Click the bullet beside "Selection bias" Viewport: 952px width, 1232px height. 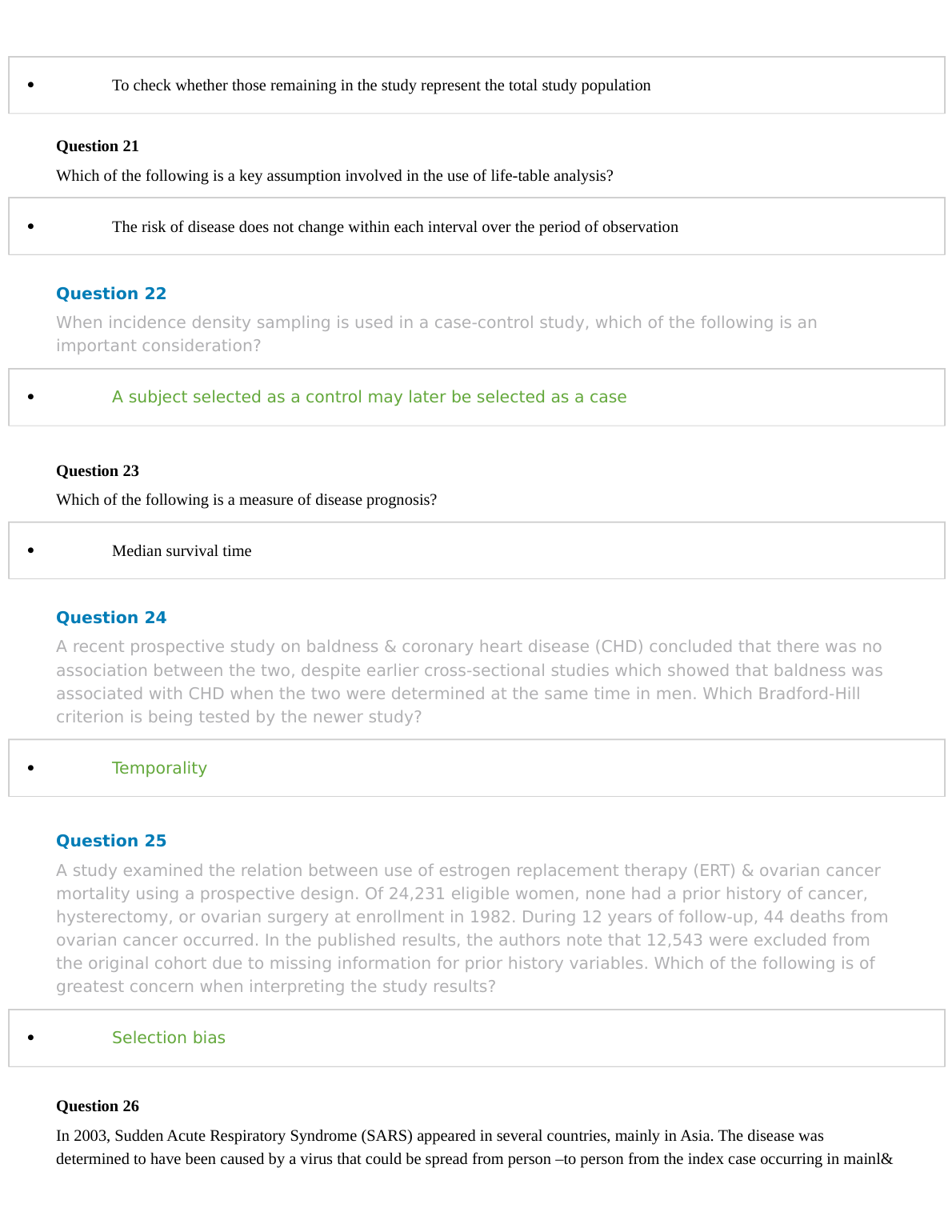(x=30, y=1038)
